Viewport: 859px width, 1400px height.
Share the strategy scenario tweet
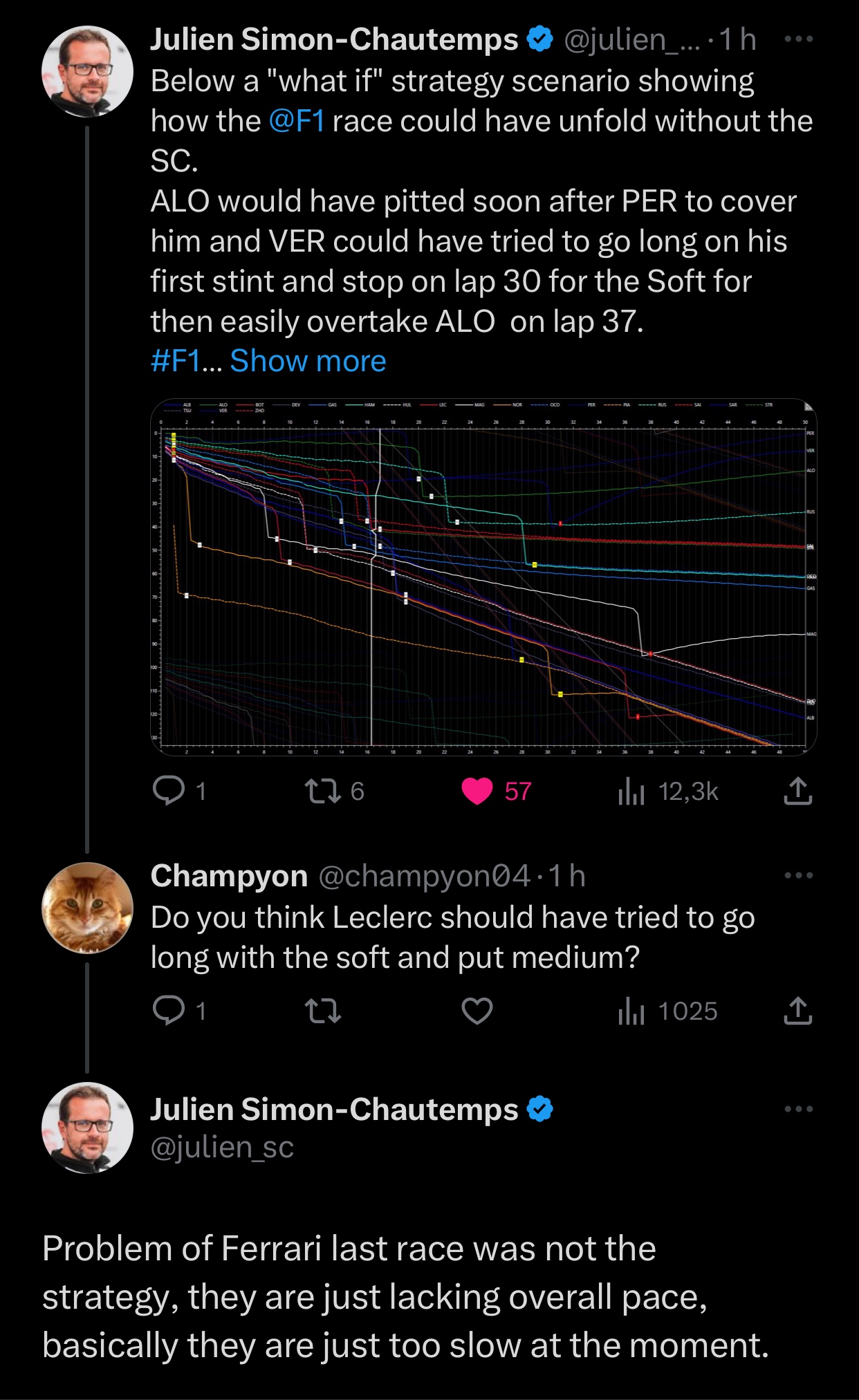pos(797,791)
